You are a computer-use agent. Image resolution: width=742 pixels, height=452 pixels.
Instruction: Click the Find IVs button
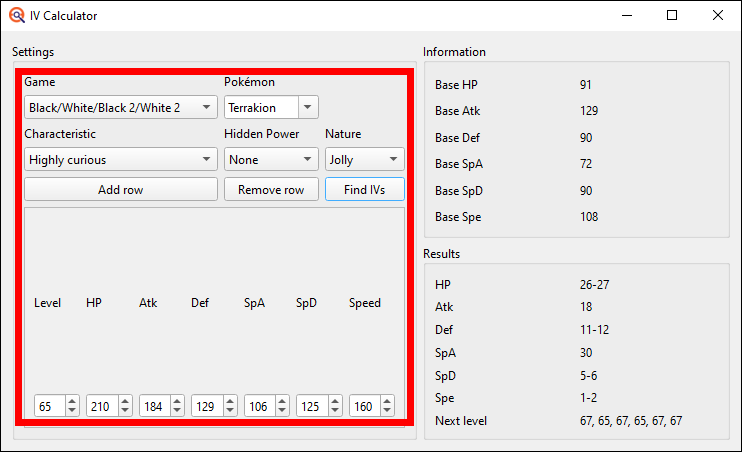pyautogui.click(x=364, y=189)
